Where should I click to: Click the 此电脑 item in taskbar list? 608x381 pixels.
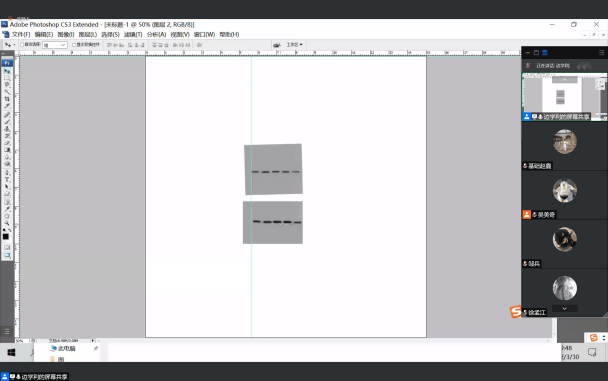point(63,348)
